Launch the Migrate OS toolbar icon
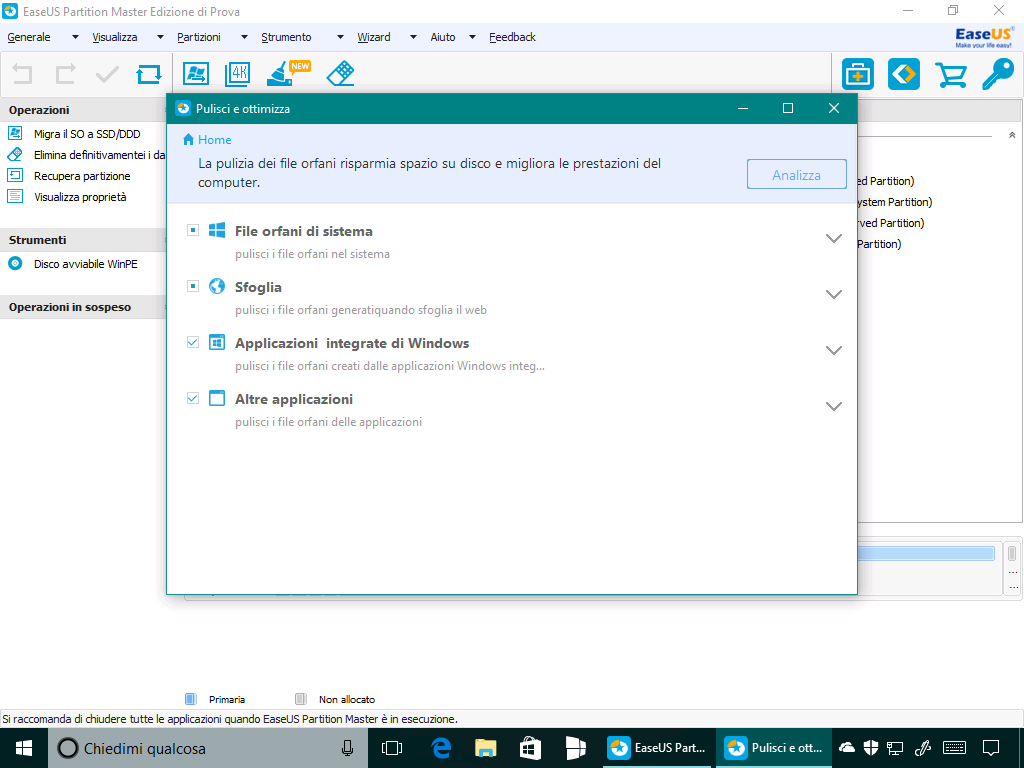Image resolution: width=1024 pixels, height=768 pixels. (196, 74)
